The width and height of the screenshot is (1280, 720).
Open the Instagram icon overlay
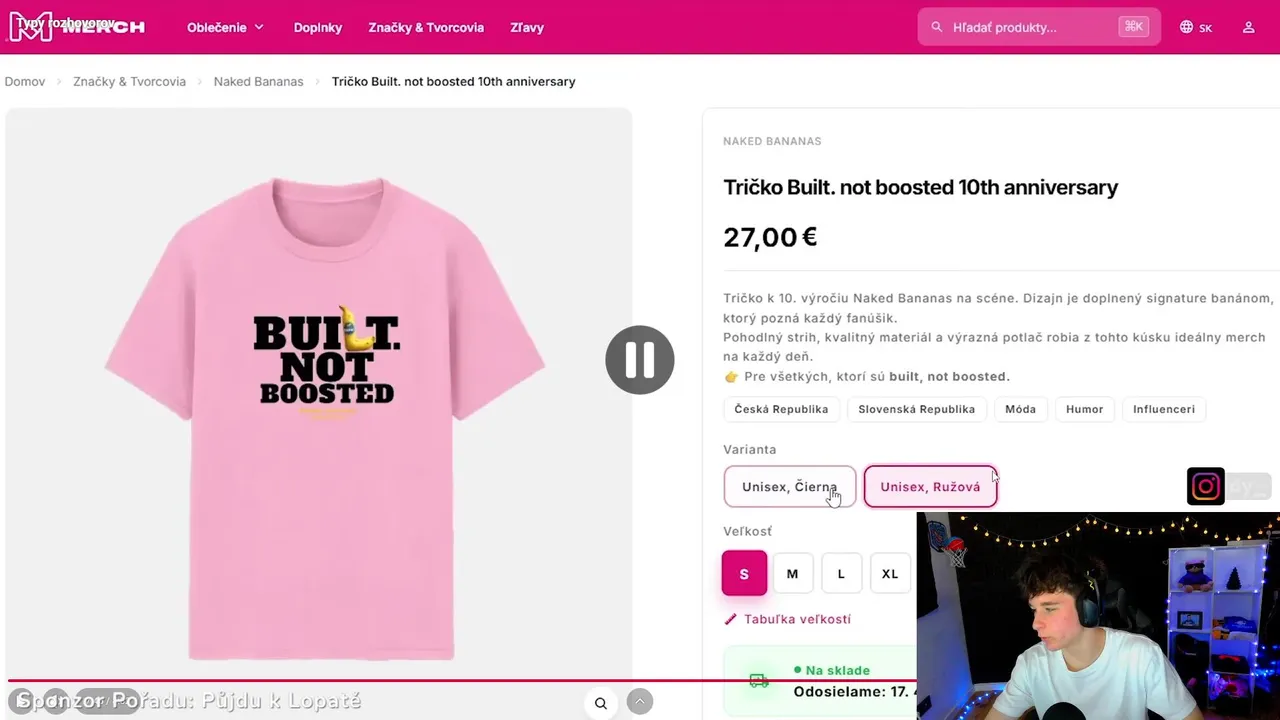pos(1206,487)
